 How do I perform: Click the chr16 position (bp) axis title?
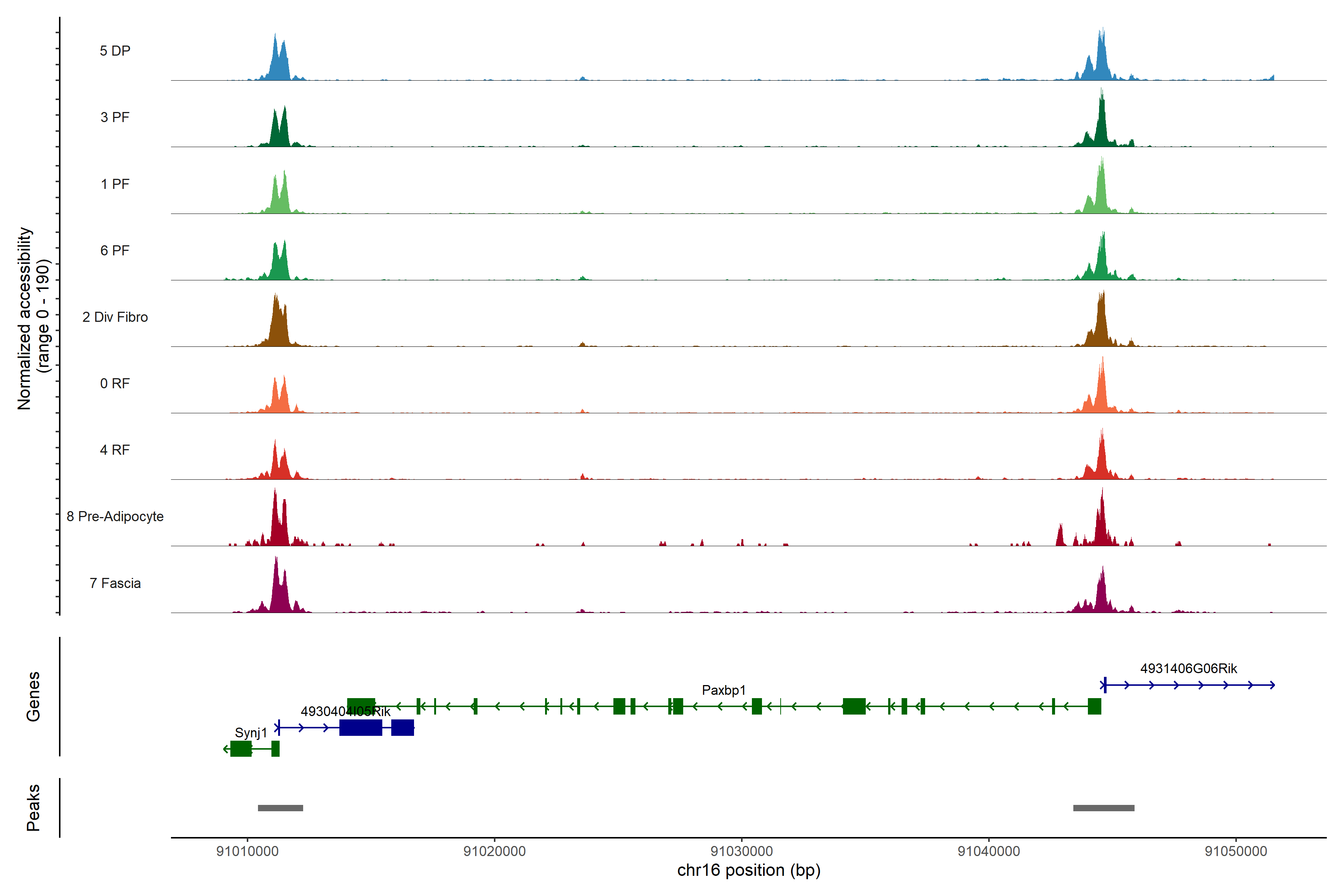pos(749,870)
